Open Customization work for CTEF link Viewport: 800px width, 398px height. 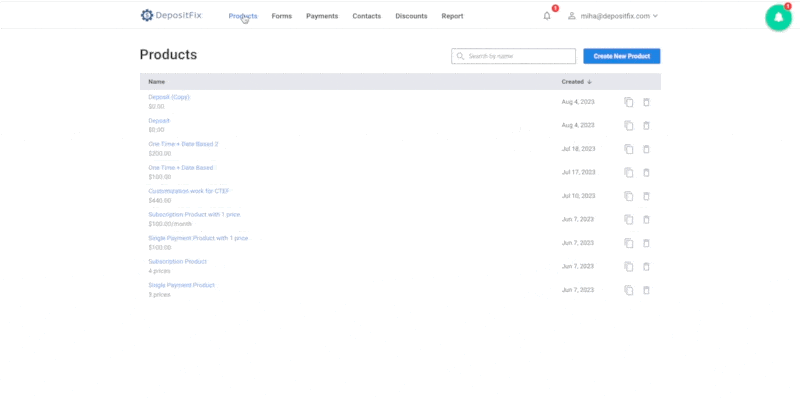pos(189,191)
